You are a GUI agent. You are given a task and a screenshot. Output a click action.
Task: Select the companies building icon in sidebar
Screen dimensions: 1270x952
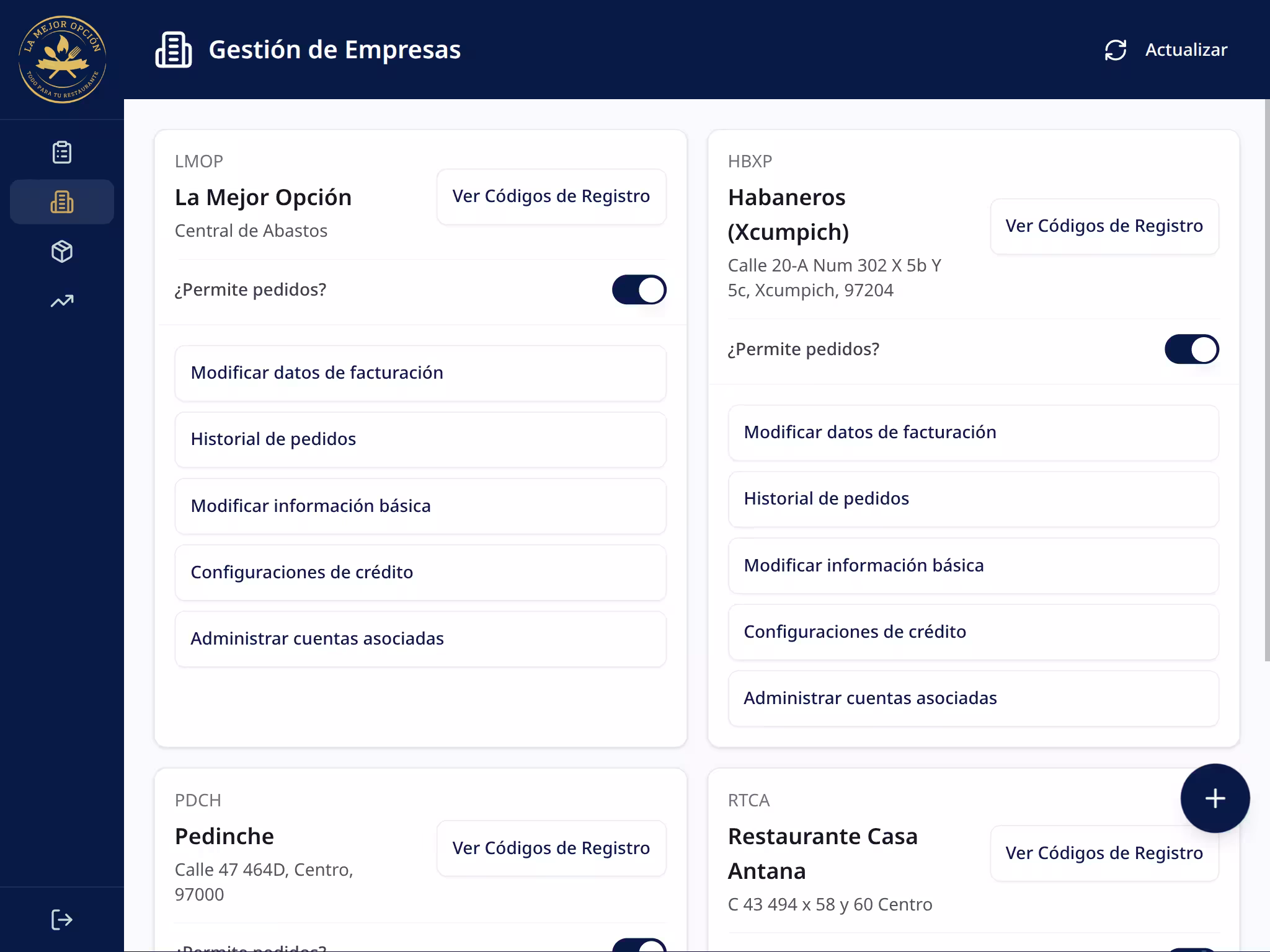click(62, 201)
